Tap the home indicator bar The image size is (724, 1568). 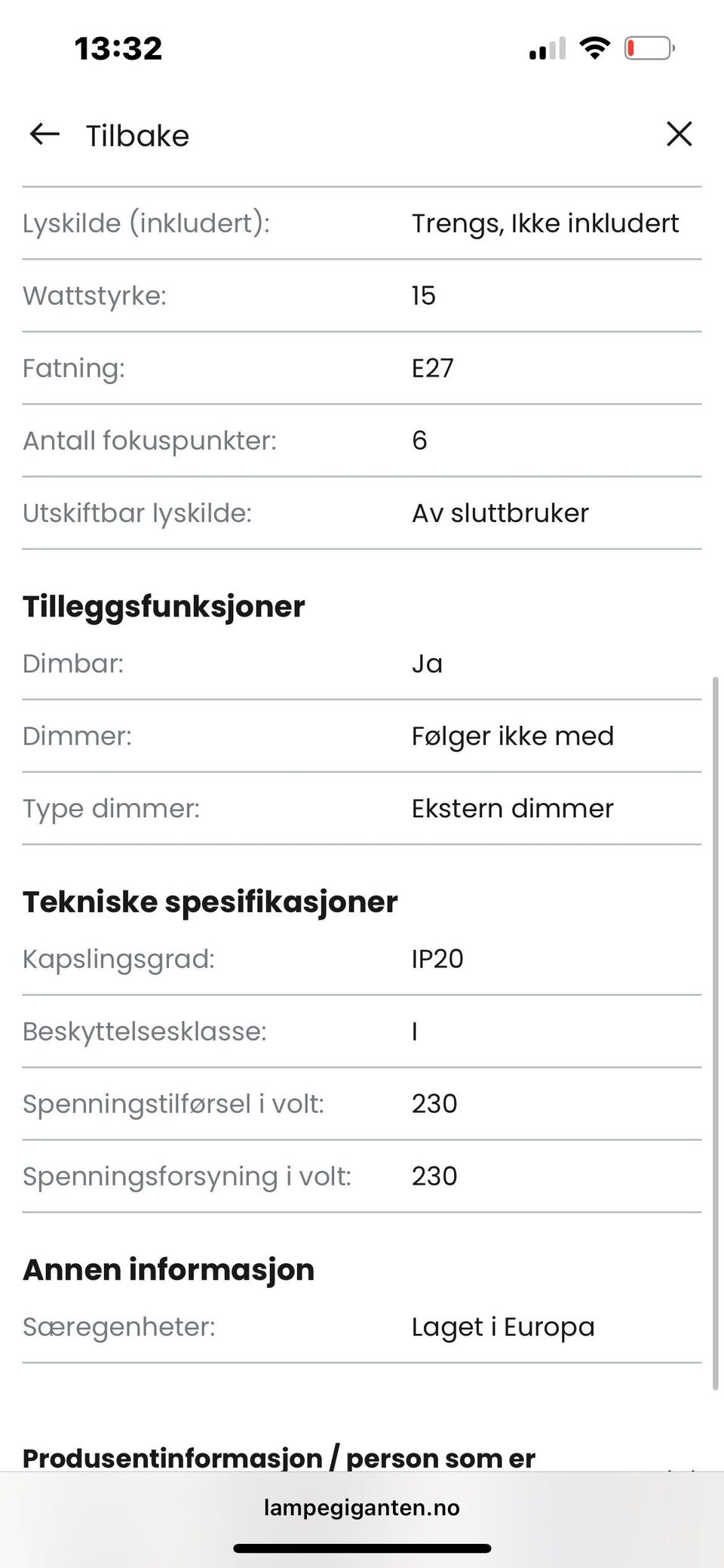[362, 1549]
